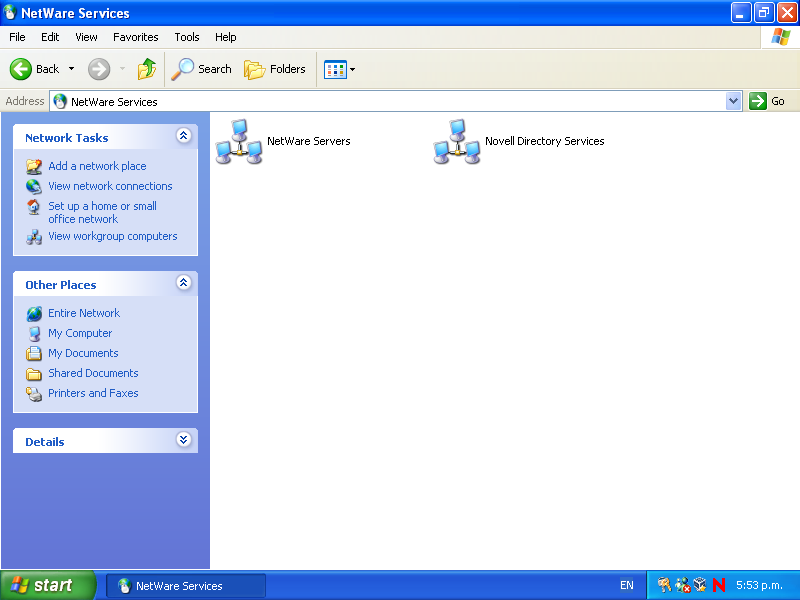Click the View network connections globe icon
Image resolution: width=800 pixels, height=600 pixels.
tap(34, 186)
